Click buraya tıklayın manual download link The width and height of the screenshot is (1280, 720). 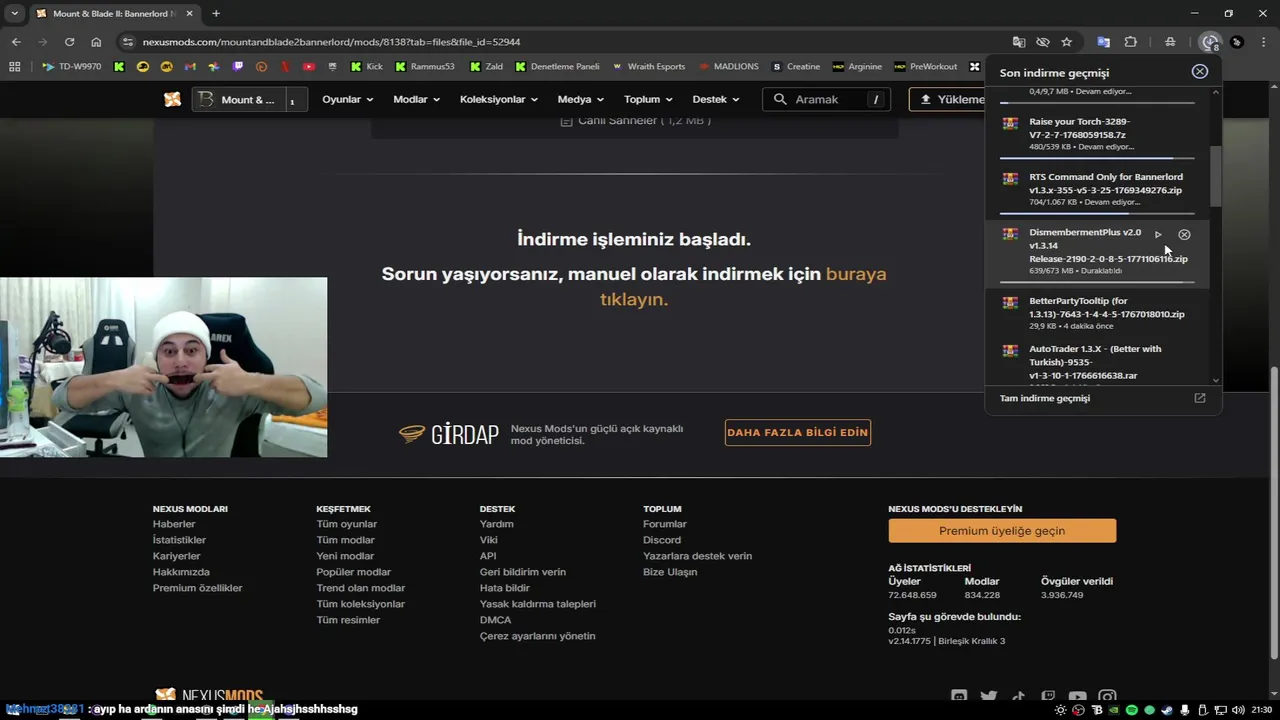[x=742, y=286]
